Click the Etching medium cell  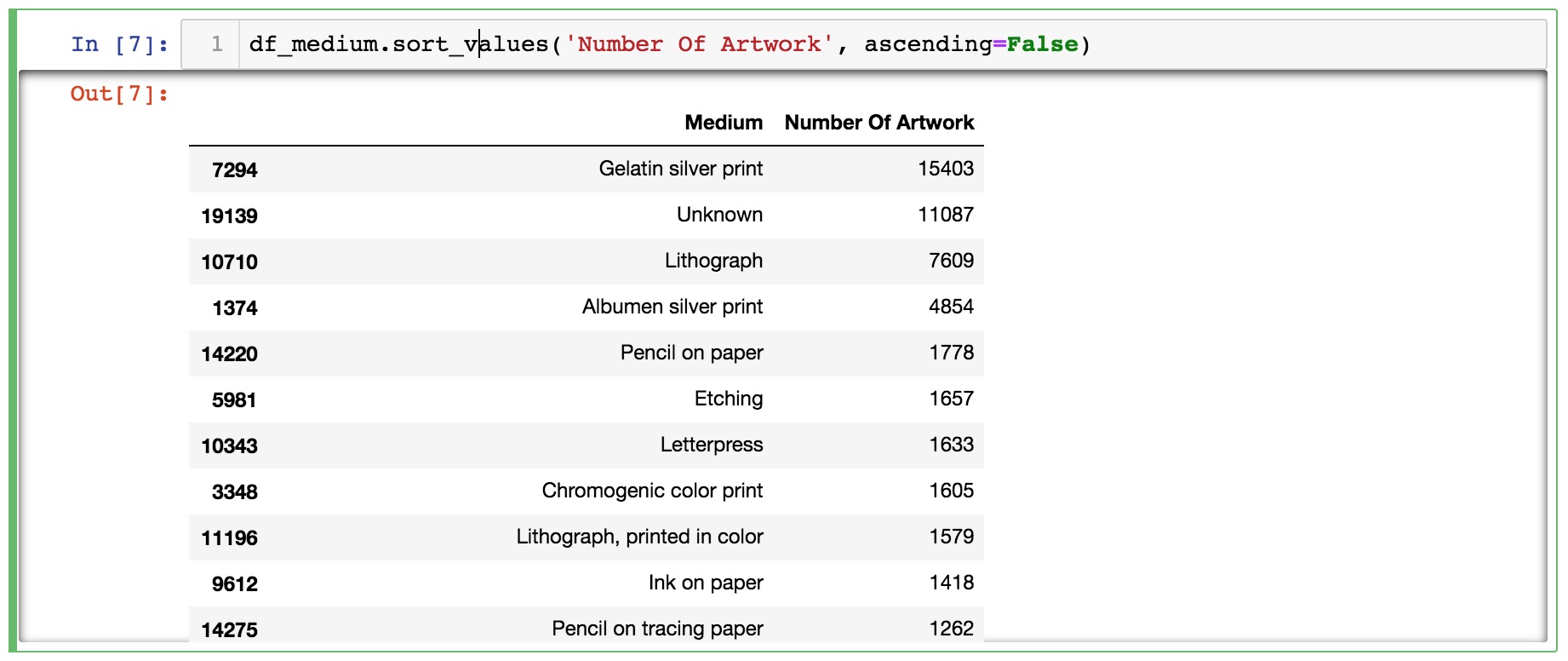tap(728, 399)
